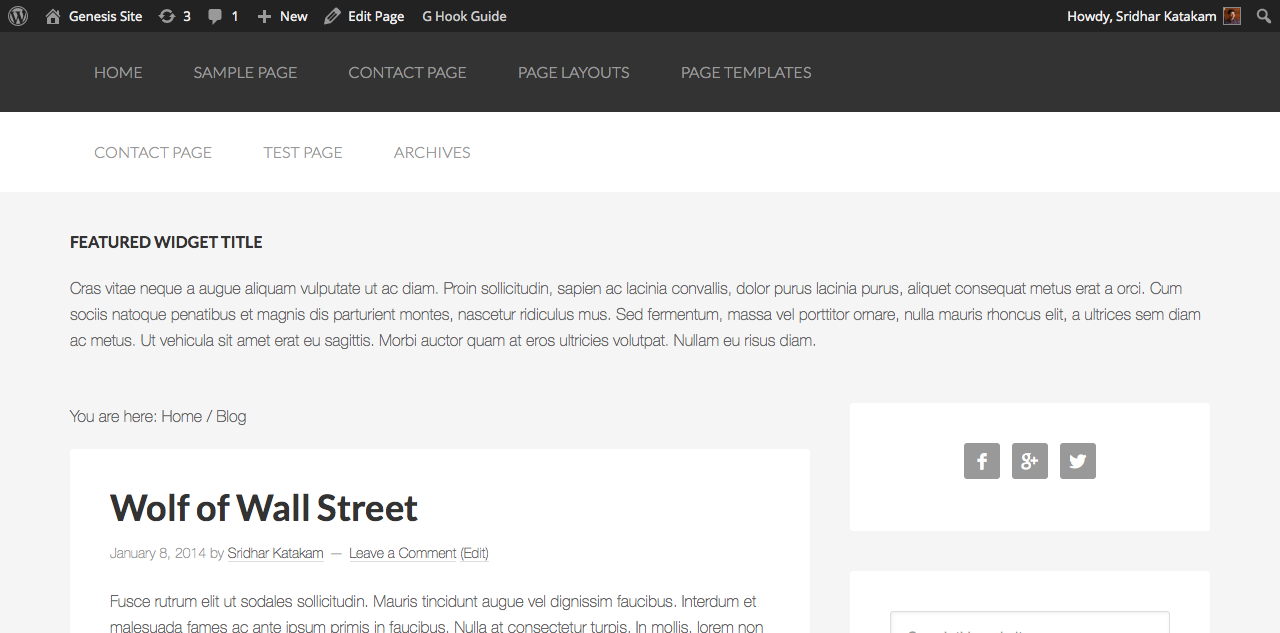
Task: Open the Wolf of Wall Street post title
Action: pos(263,507)
